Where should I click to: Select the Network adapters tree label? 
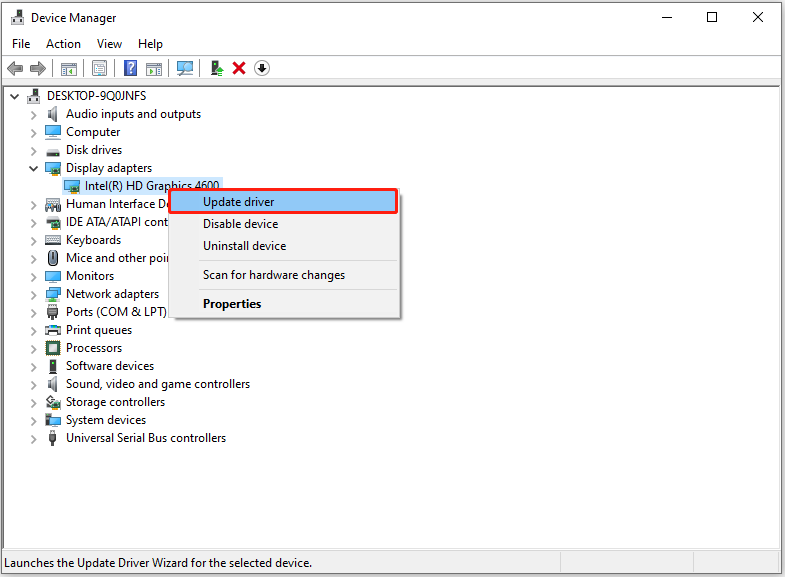112,294
